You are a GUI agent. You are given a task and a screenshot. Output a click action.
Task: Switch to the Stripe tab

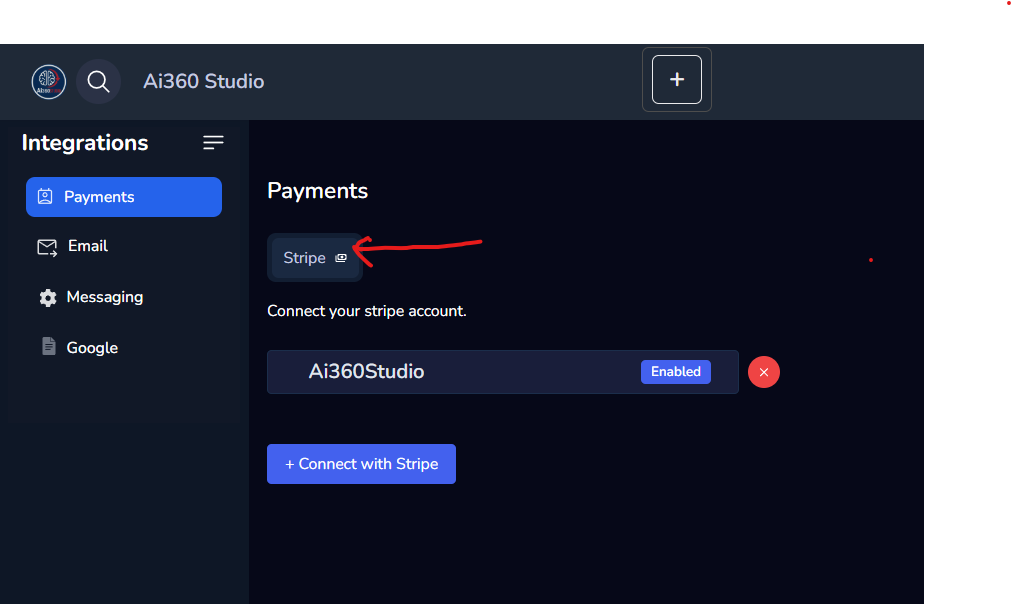pos(305,258)
